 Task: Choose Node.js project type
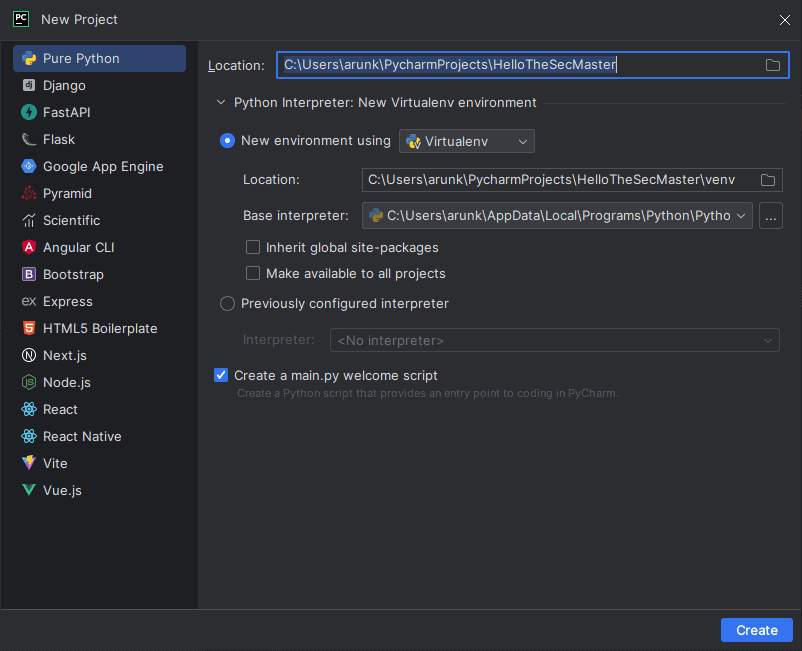[99, 383]
